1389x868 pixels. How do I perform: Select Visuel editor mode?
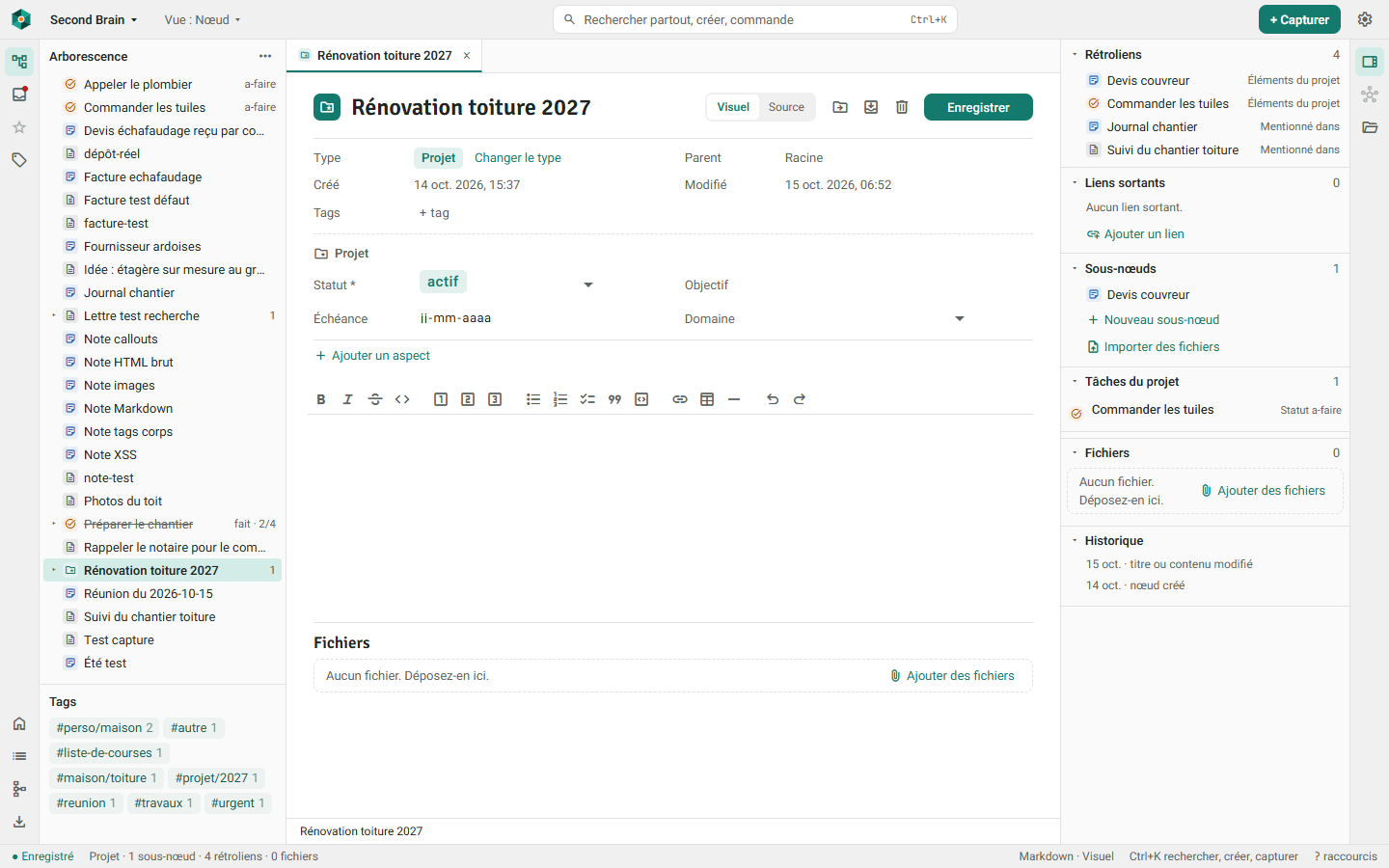click(733, 107)
